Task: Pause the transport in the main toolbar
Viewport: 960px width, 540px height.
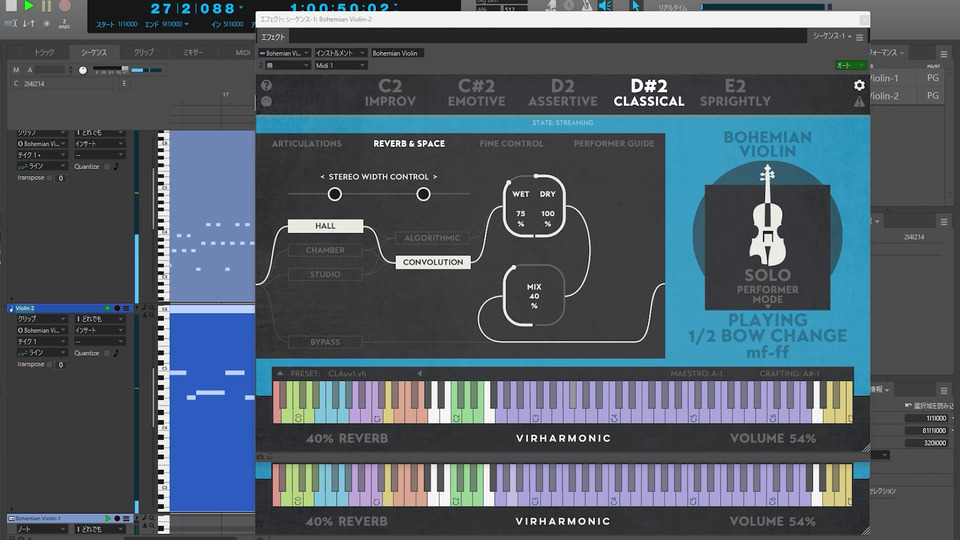Action: pyautogui.click(x=47, y=6)
